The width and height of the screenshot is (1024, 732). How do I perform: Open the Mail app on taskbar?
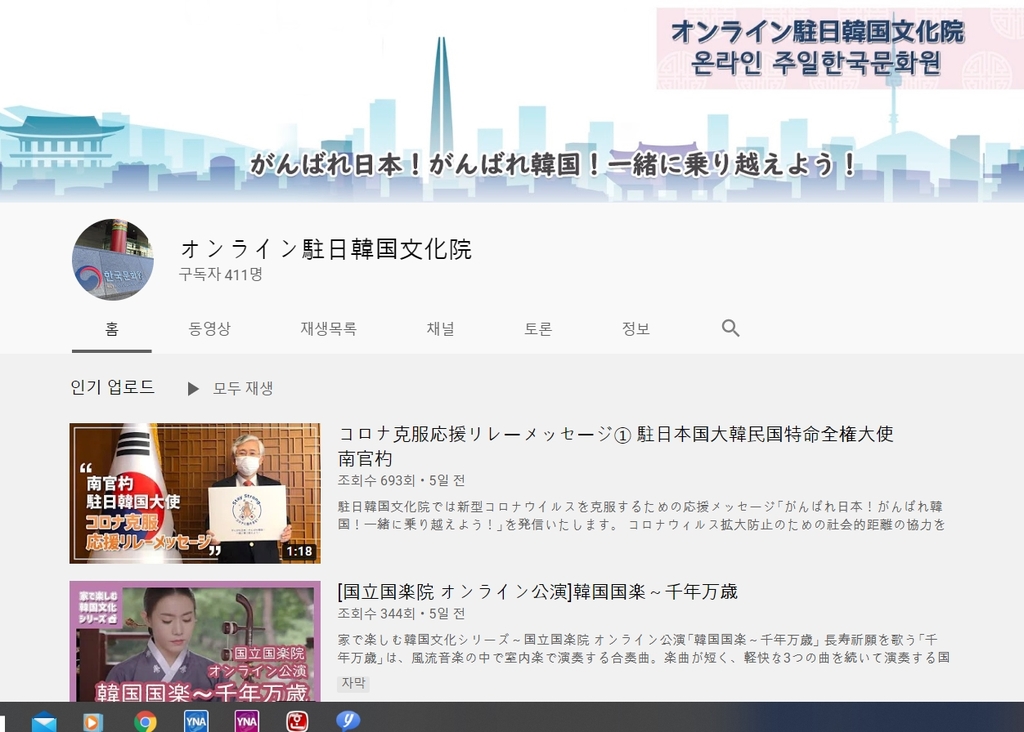(44, 721)
